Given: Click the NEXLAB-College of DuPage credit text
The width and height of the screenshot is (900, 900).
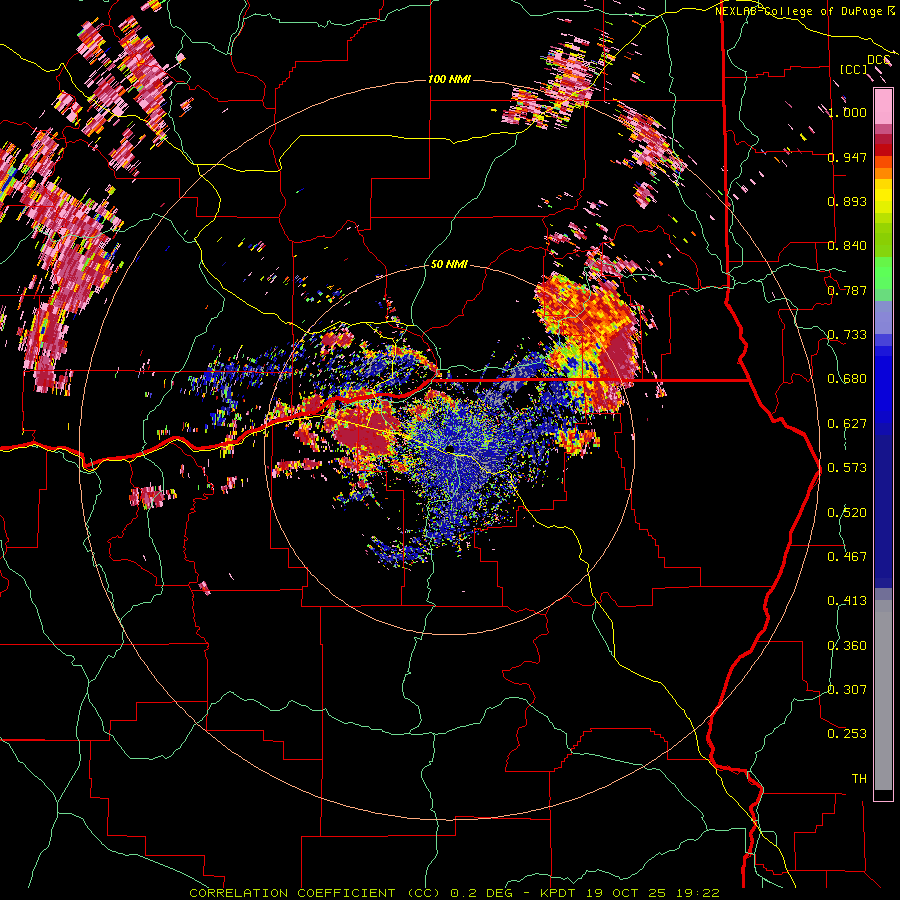Looking at the screenshot, I should pyautogui.click(x=798, y=11).
